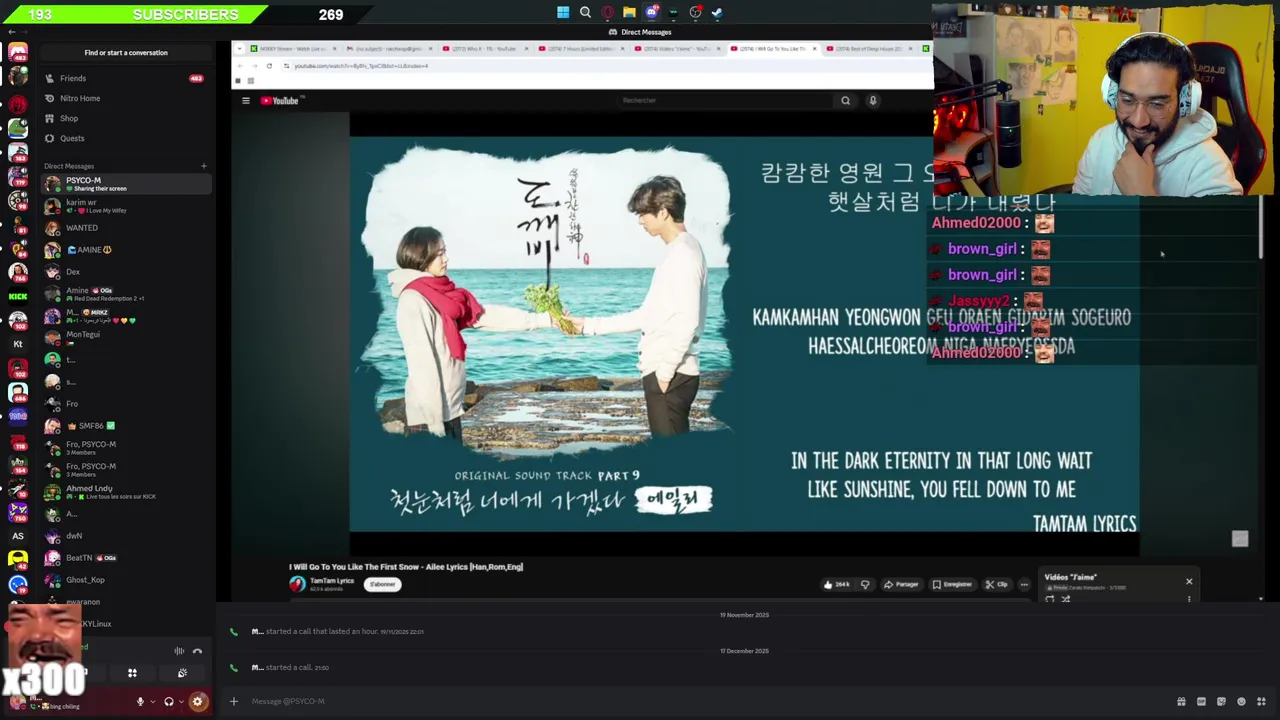Reload the browser page

point(269,66)
